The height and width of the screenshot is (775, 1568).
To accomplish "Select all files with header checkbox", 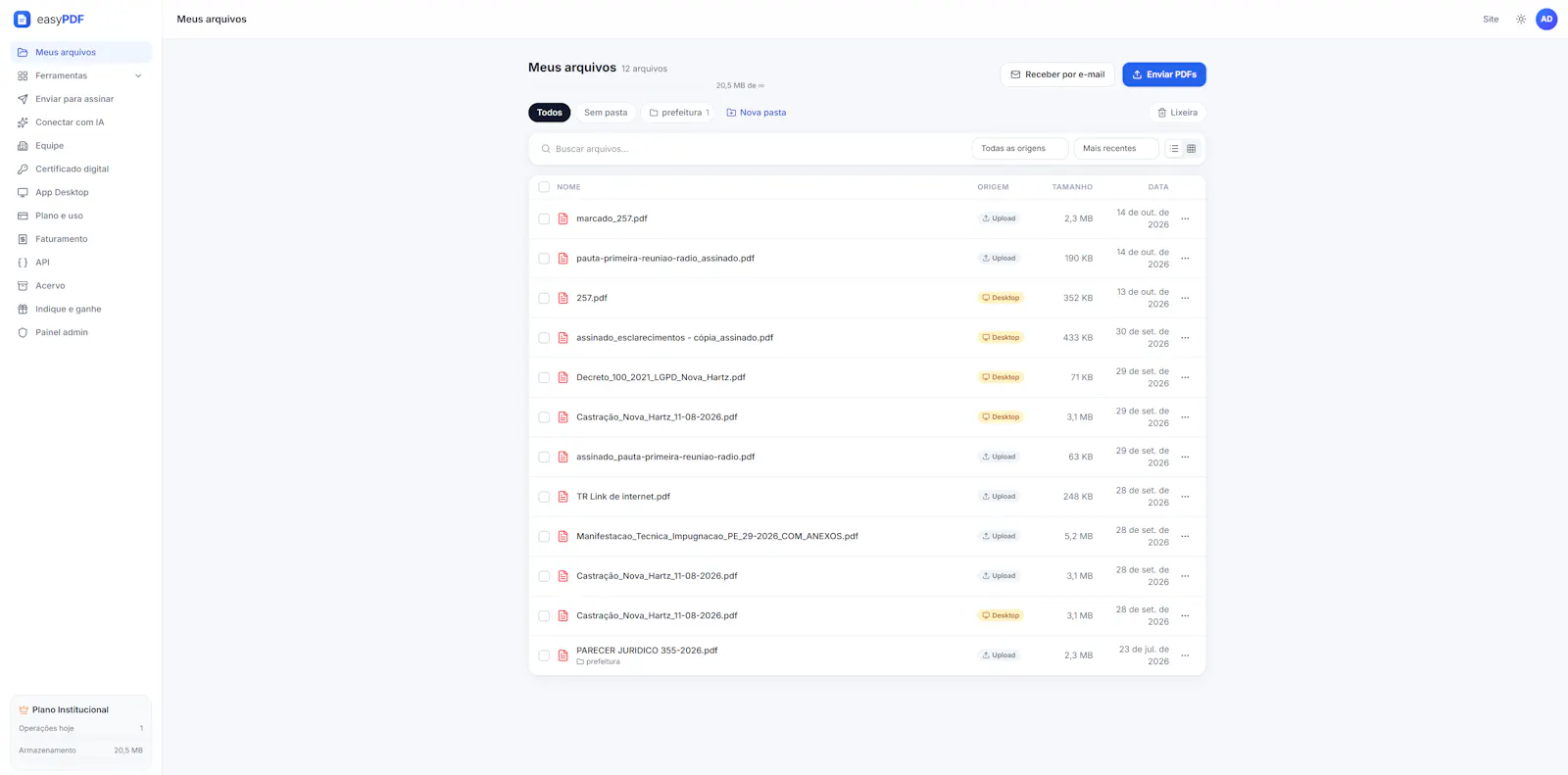I will tap(544, 187).
